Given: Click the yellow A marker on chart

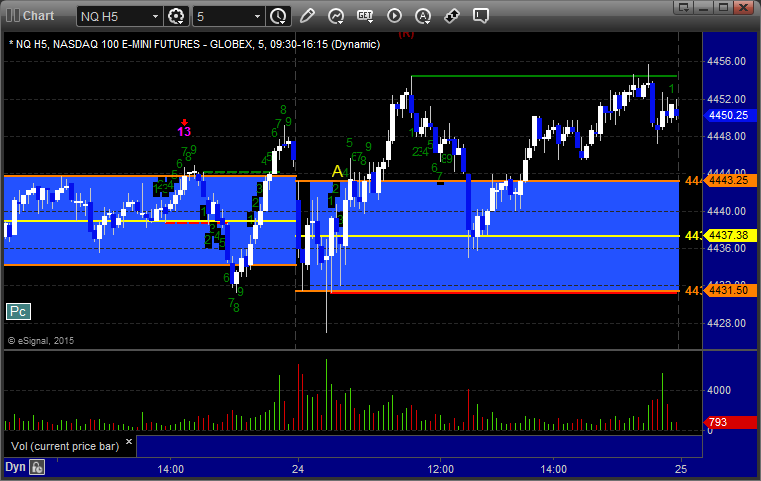Looking at the screenshot, I should tap(337, 171).
